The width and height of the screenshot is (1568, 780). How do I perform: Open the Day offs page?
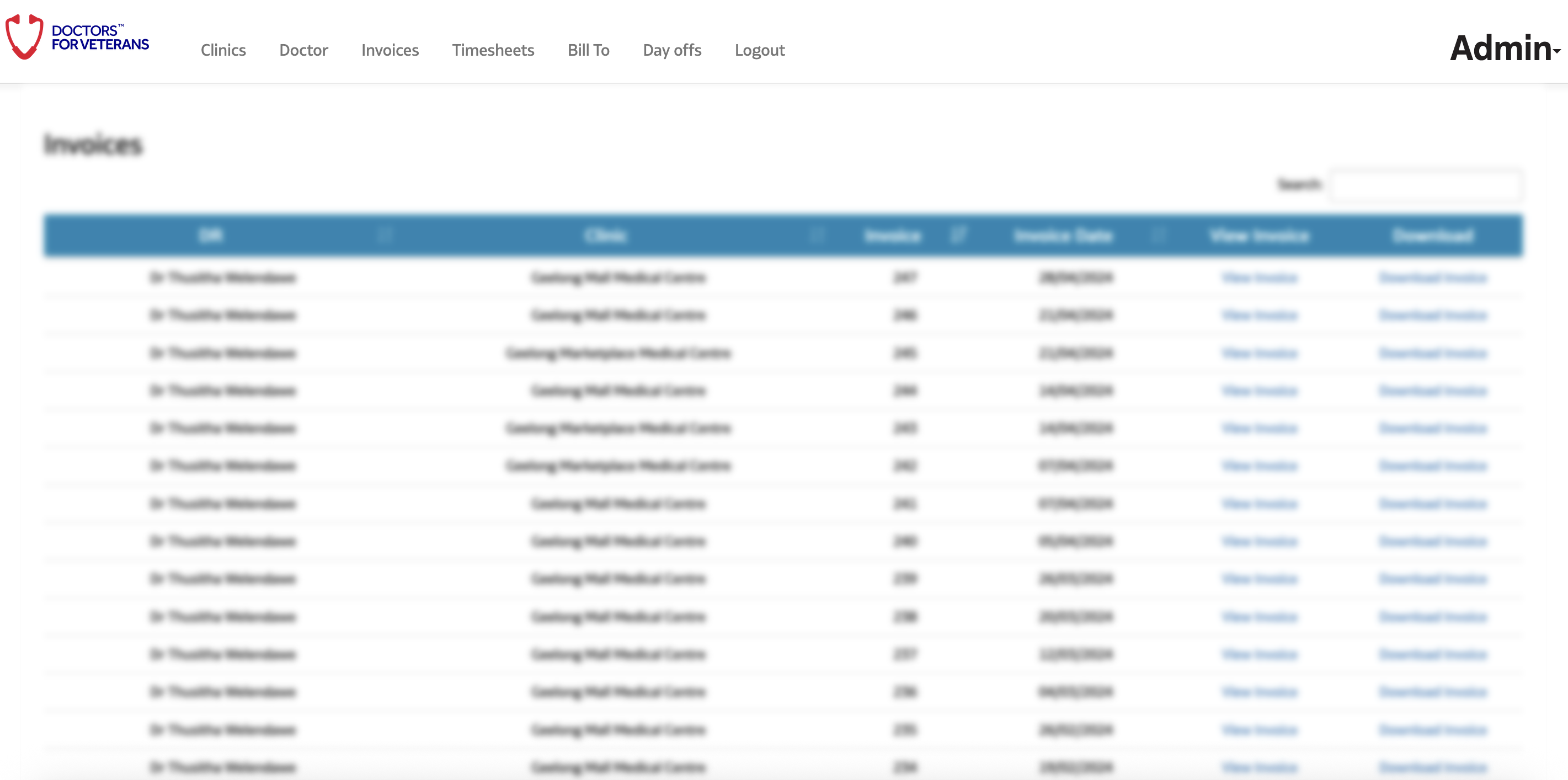[671, 50]
